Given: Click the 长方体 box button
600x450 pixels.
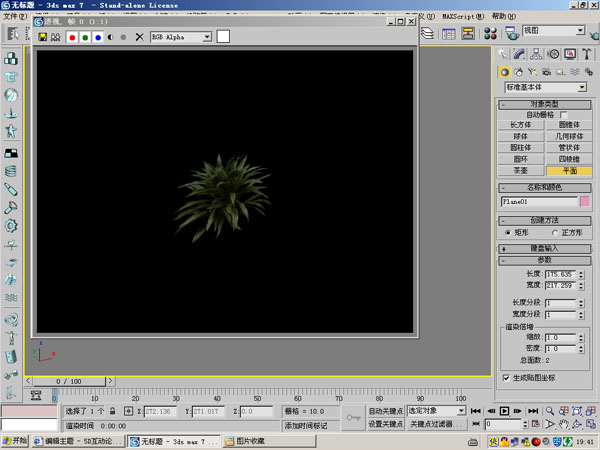Looking at the screenshot, I should (521, 125).
